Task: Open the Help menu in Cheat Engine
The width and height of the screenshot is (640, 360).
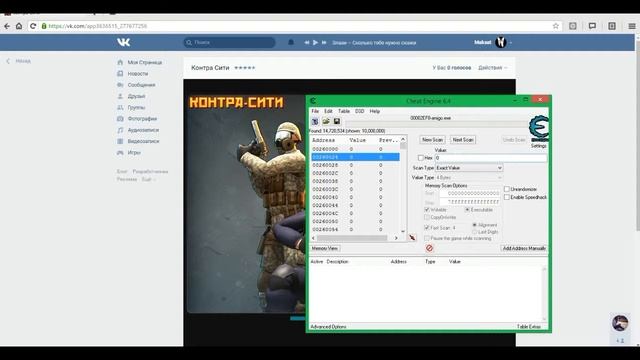Action: click(375, 111)
